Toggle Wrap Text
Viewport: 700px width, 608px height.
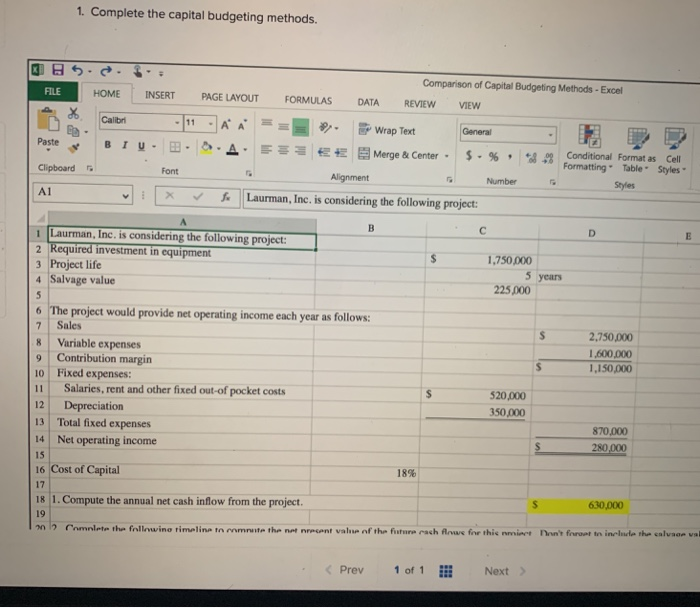coord(387,130)
